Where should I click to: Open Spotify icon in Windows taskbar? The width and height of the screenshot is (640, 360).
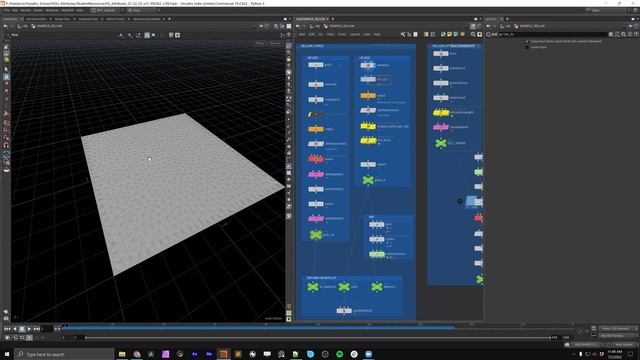click(x=340, y=354)
